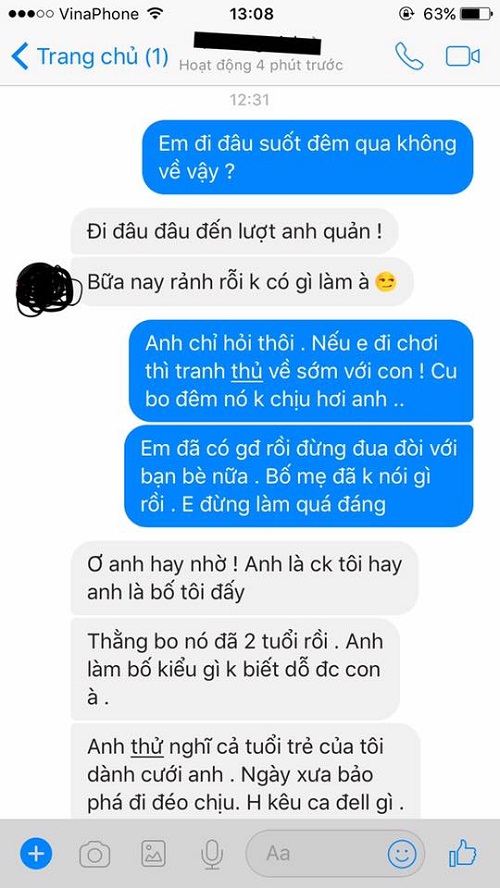Send a thumbs-up like
This screenshot has height=888, width=500.
pyautogui.click(x=462, y=853)
